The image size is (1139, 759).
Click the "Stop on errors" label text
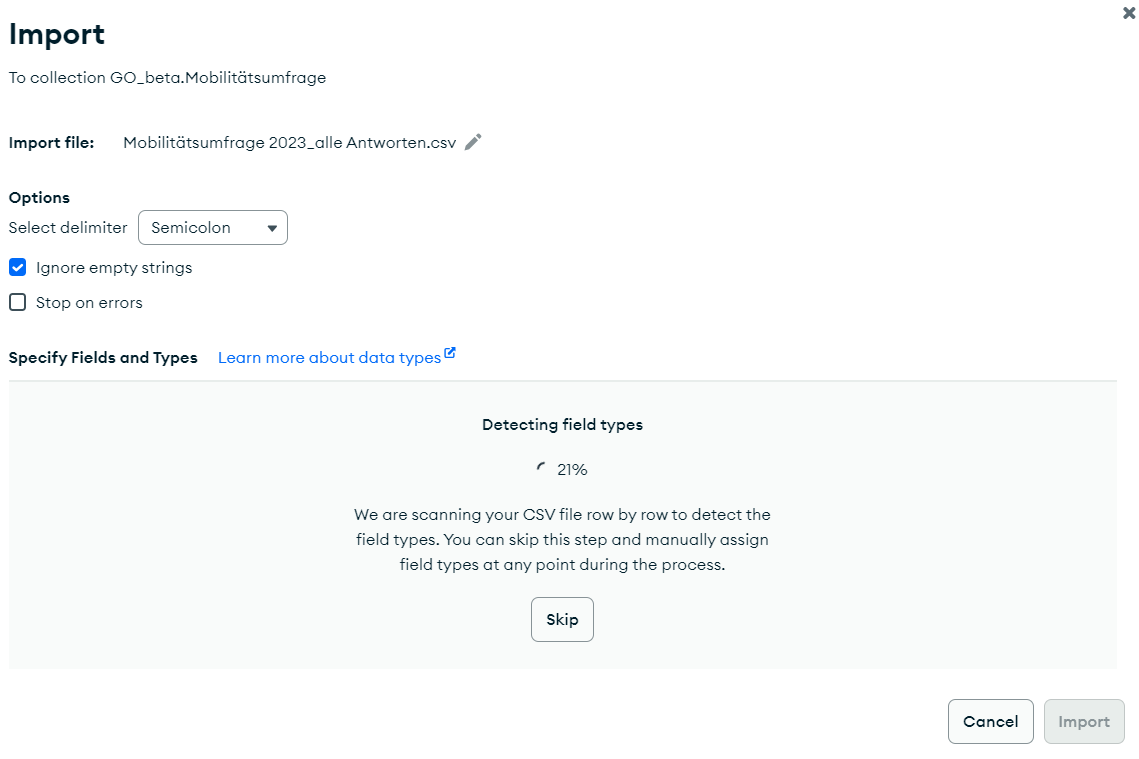click(89, 303)
